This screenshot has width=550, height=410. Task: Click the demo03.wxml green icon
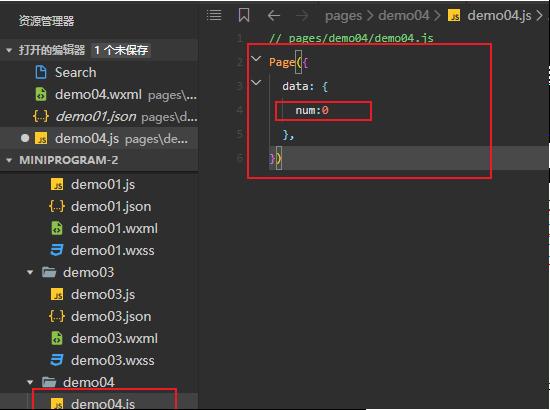point(57,338)
